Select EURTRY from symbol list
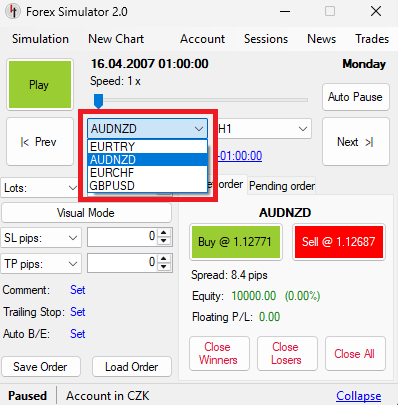Viewport: 398px width, 405px height. [147, 147]
